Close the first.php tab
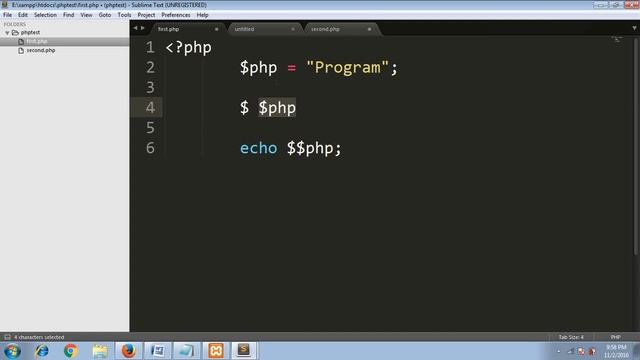This screenshot has width=640, height=360. [x=216, y=29]
